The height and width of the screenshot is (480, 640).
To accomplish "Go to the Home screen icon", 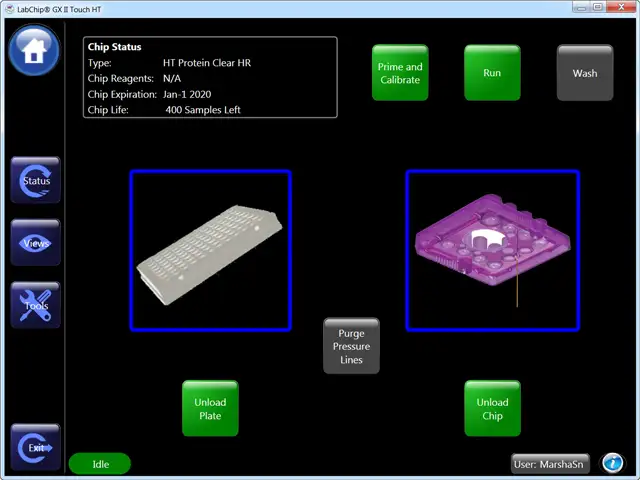I will click(x=34, y=51).
